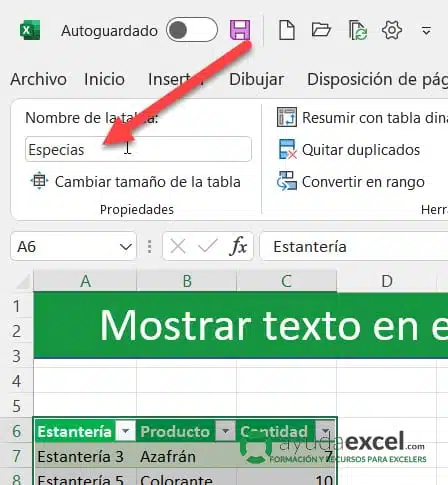Expand the quick access toolbar customize arrow
The width and height of the screenshot is (448, 485).
(426, 31)
